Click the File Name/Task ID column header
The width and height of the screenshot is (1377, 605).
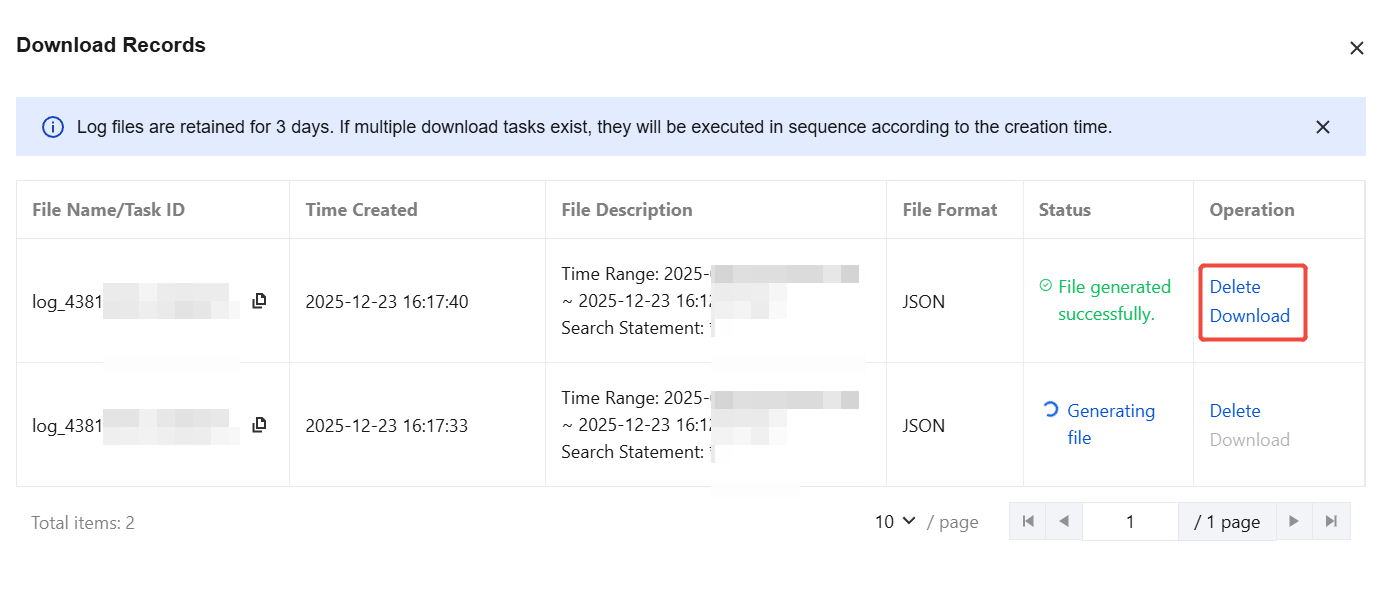point(108,210)
